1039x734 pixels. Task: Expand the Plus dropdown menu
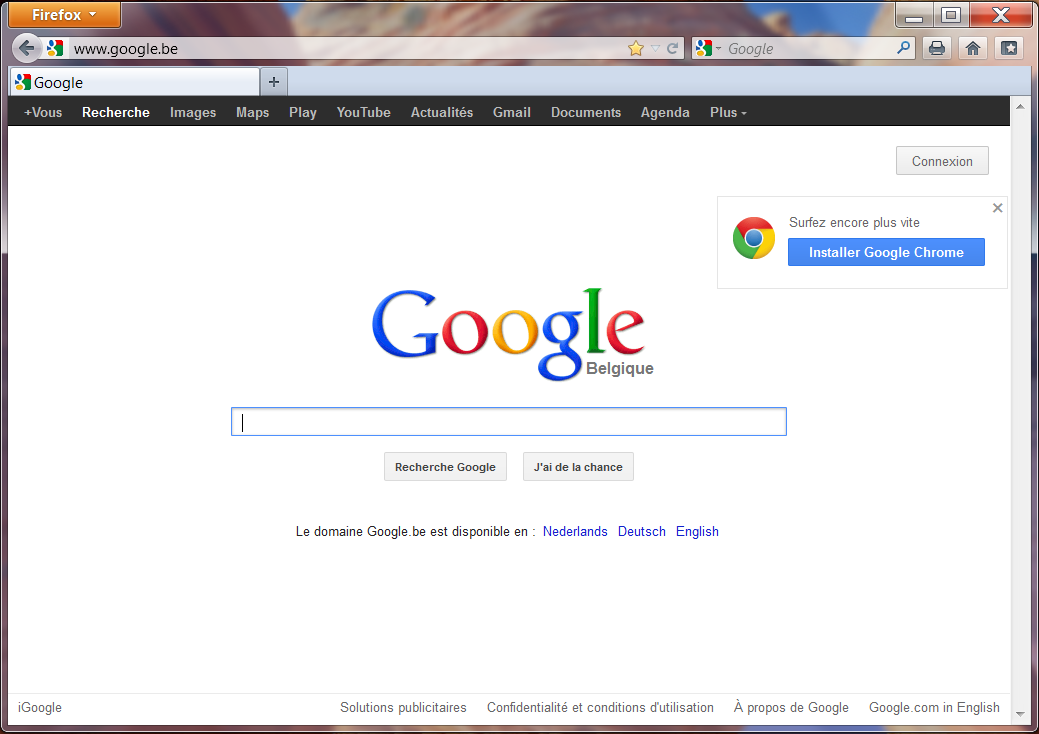click(728, 112)
